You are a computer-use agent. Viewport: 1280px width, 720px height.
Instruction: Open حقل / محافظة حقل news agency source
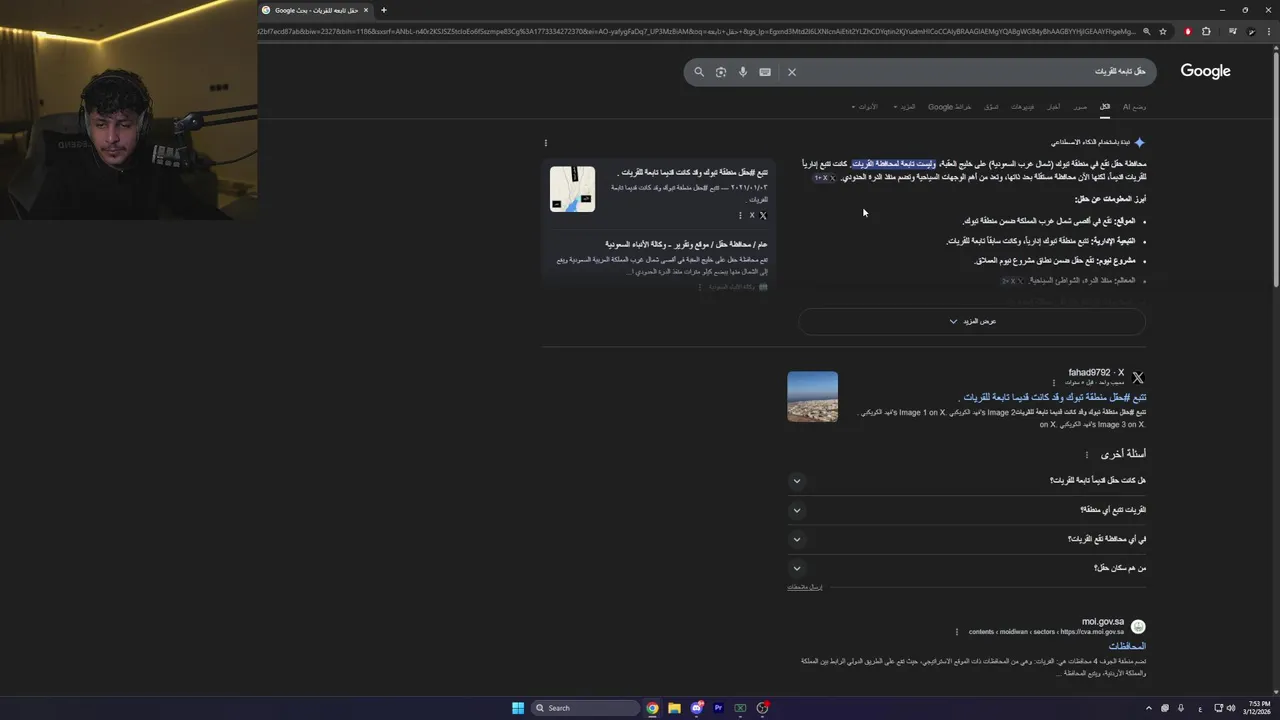tap(686, 244)
